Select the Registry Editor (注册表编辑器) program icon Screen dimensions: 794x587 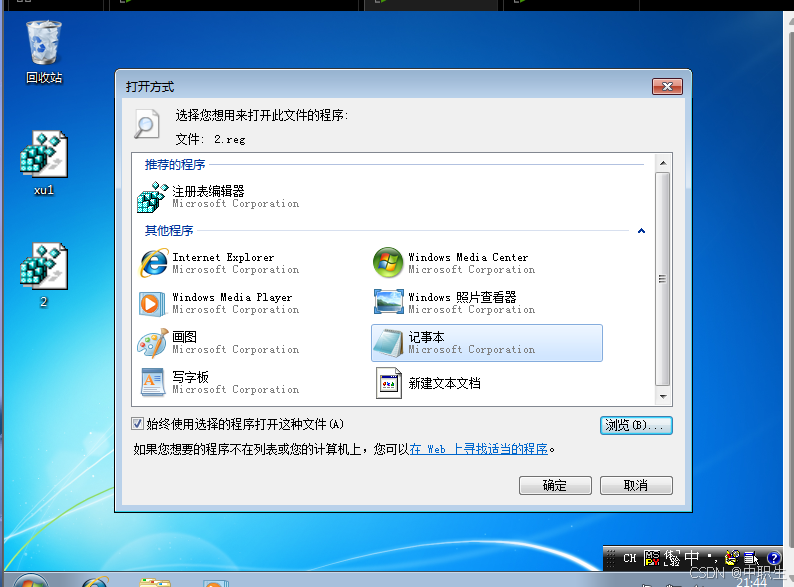[x=152, y=197]
